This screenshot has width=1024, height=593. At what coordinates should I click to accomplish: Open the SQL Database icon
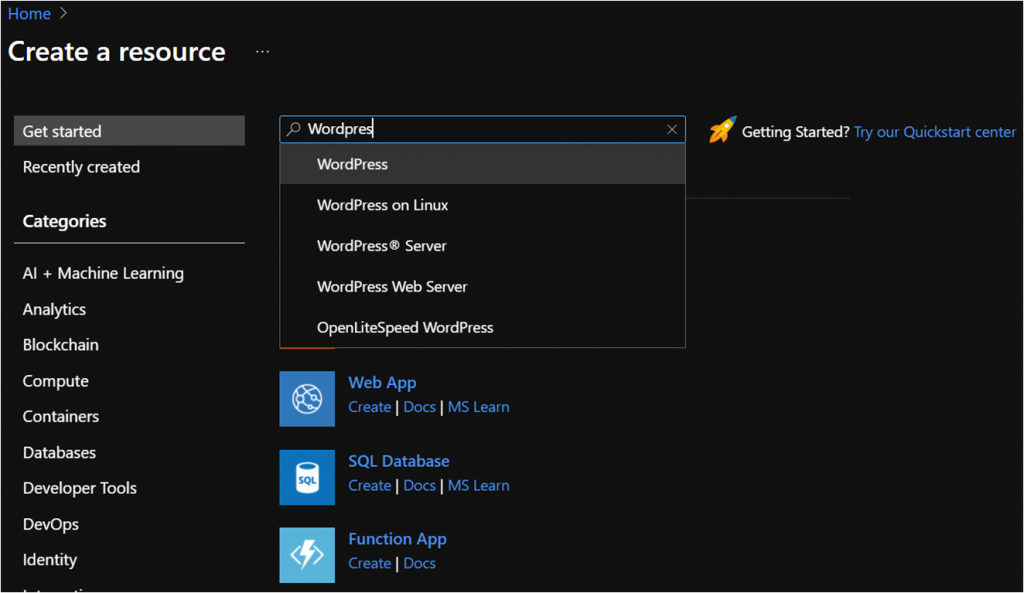point(307,477)
